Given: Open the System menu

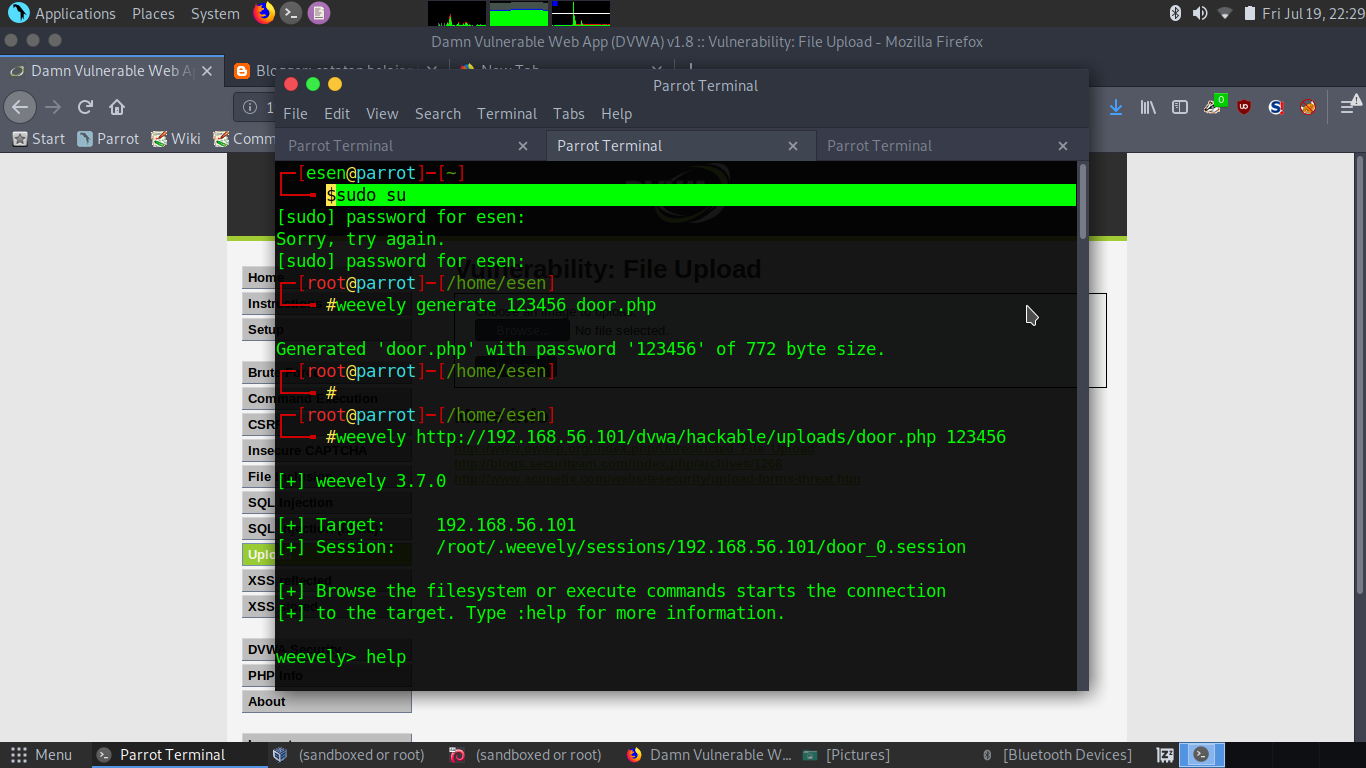Looking at the screenshot, I should click(x=215, y=14).
